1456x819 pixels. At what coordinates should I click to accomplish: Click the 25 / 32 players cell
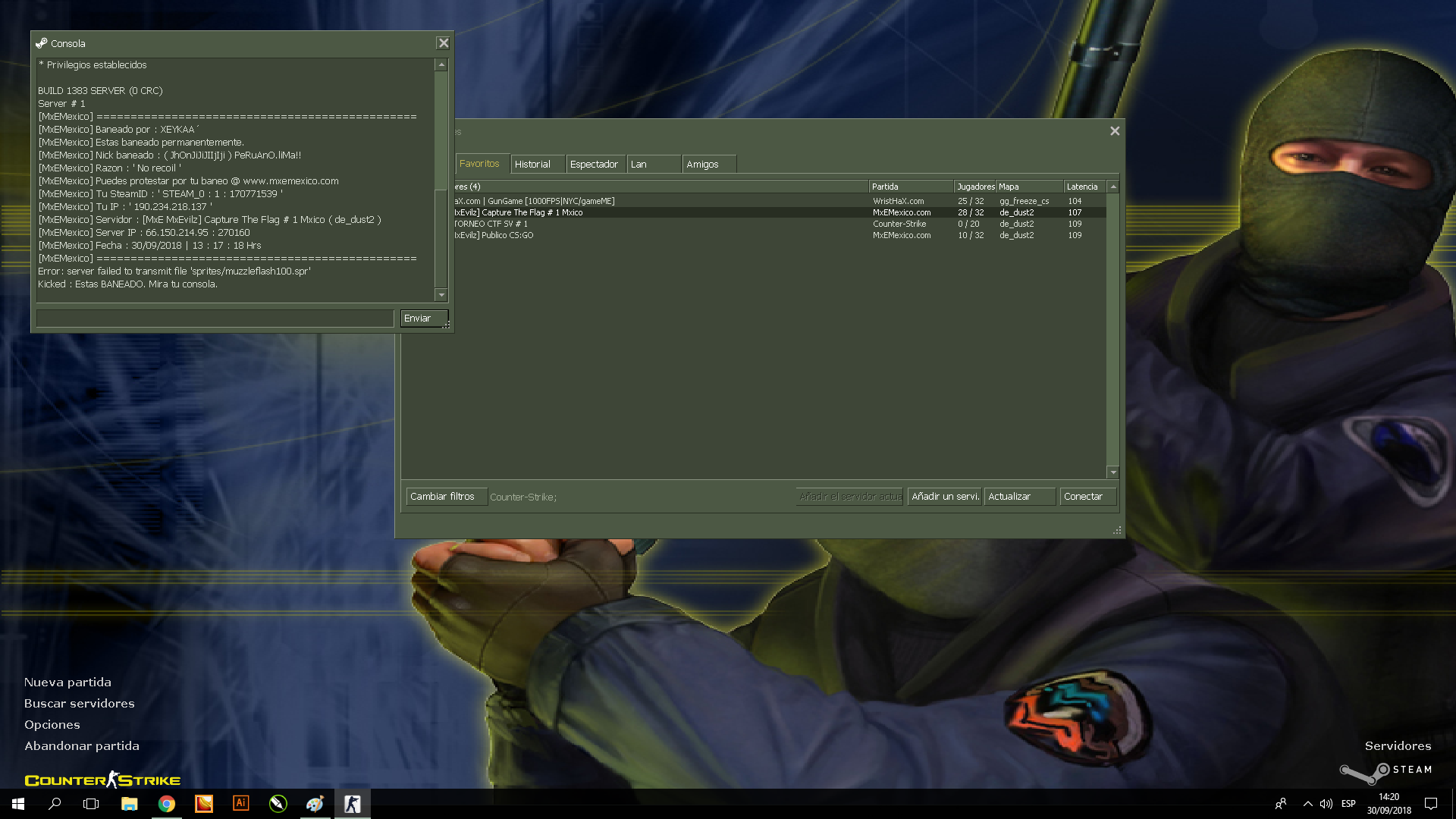(x=970, y=201)
